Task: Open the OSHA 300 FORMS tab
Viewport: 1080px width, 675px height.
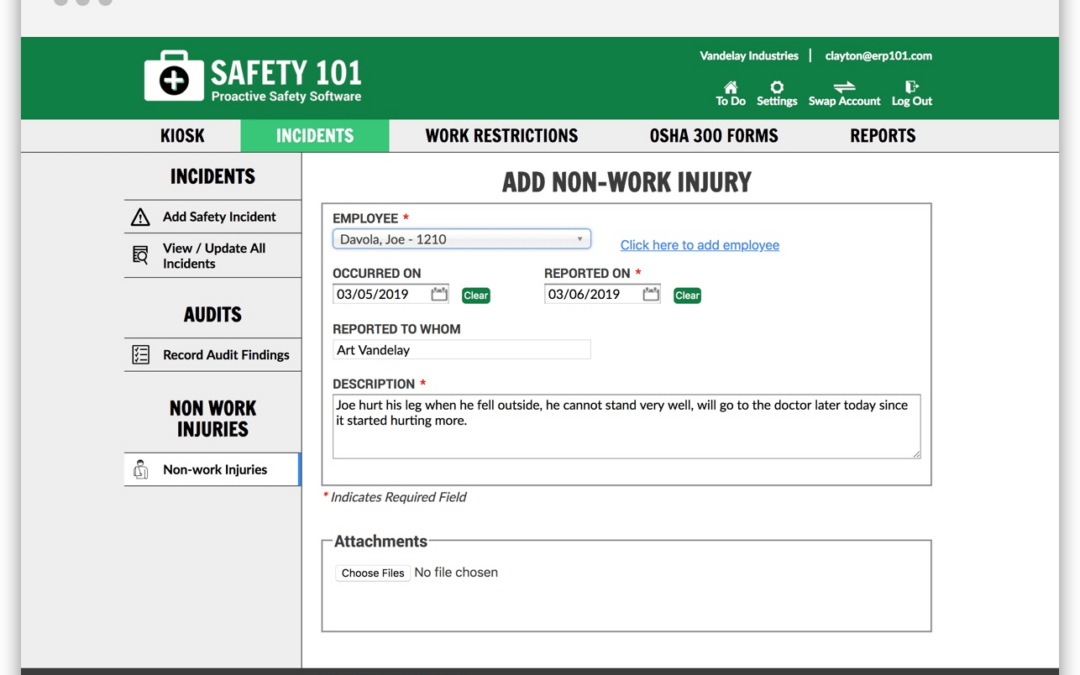Action: coord(714,136)
